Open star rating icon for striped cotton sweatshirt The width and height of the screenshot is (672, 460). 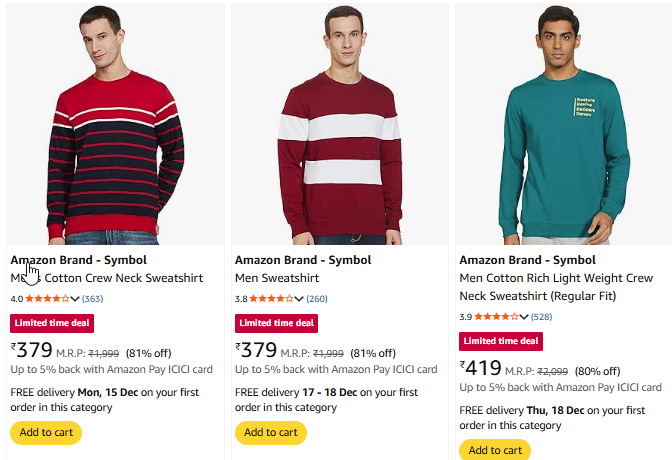pyautogui.click(x=48, y=298)
